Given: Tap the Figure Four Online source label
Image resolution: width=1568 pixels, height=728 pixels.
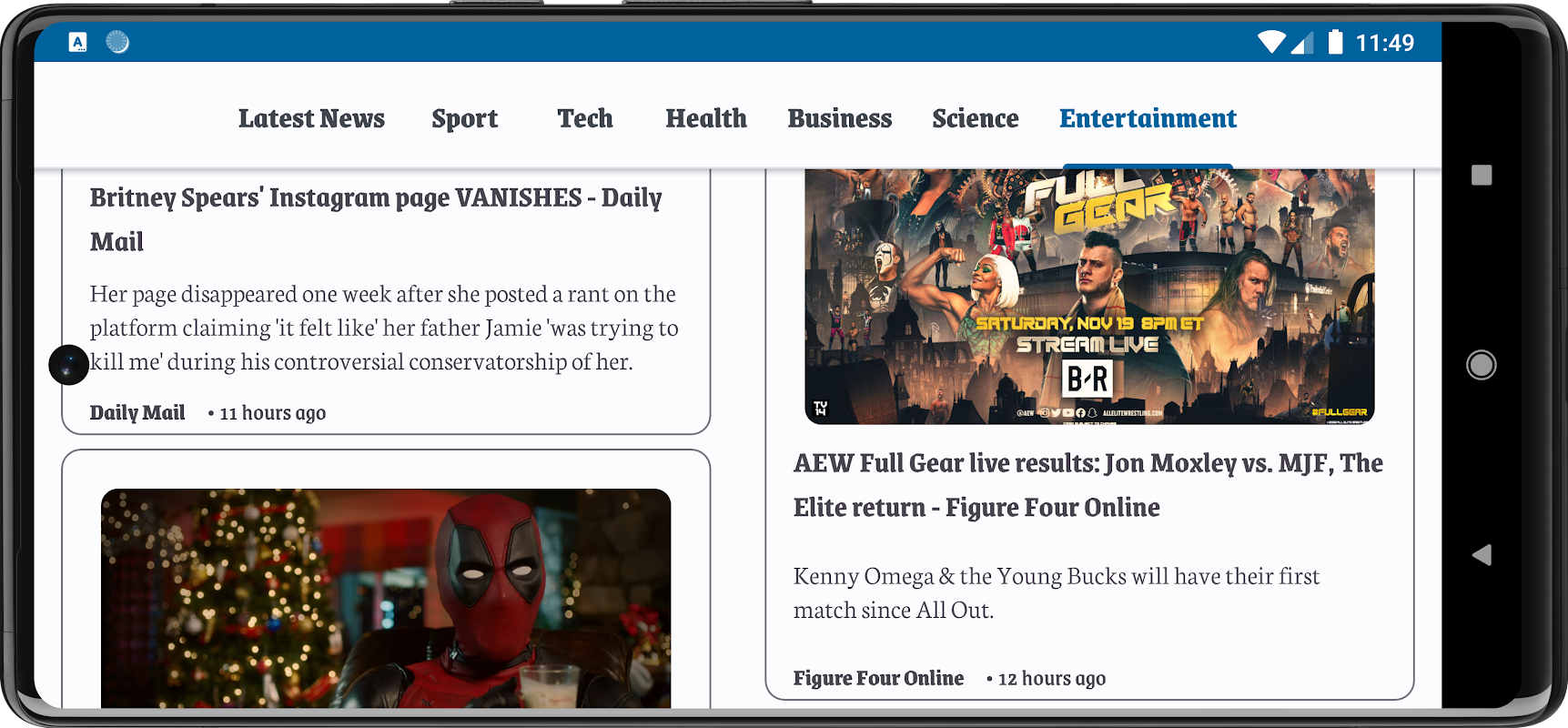Looking at the screenshot, I should tap(878, 679).
